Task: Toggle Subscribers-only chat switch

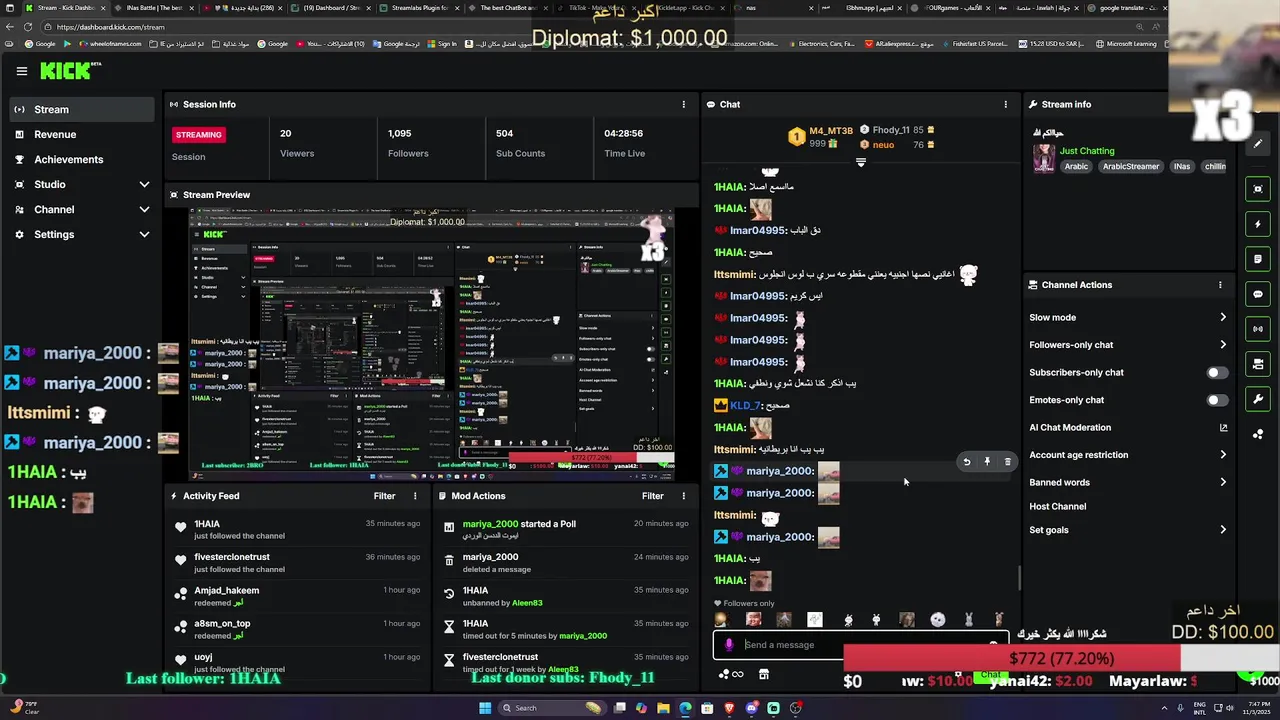Action: tap(1216, 373)
